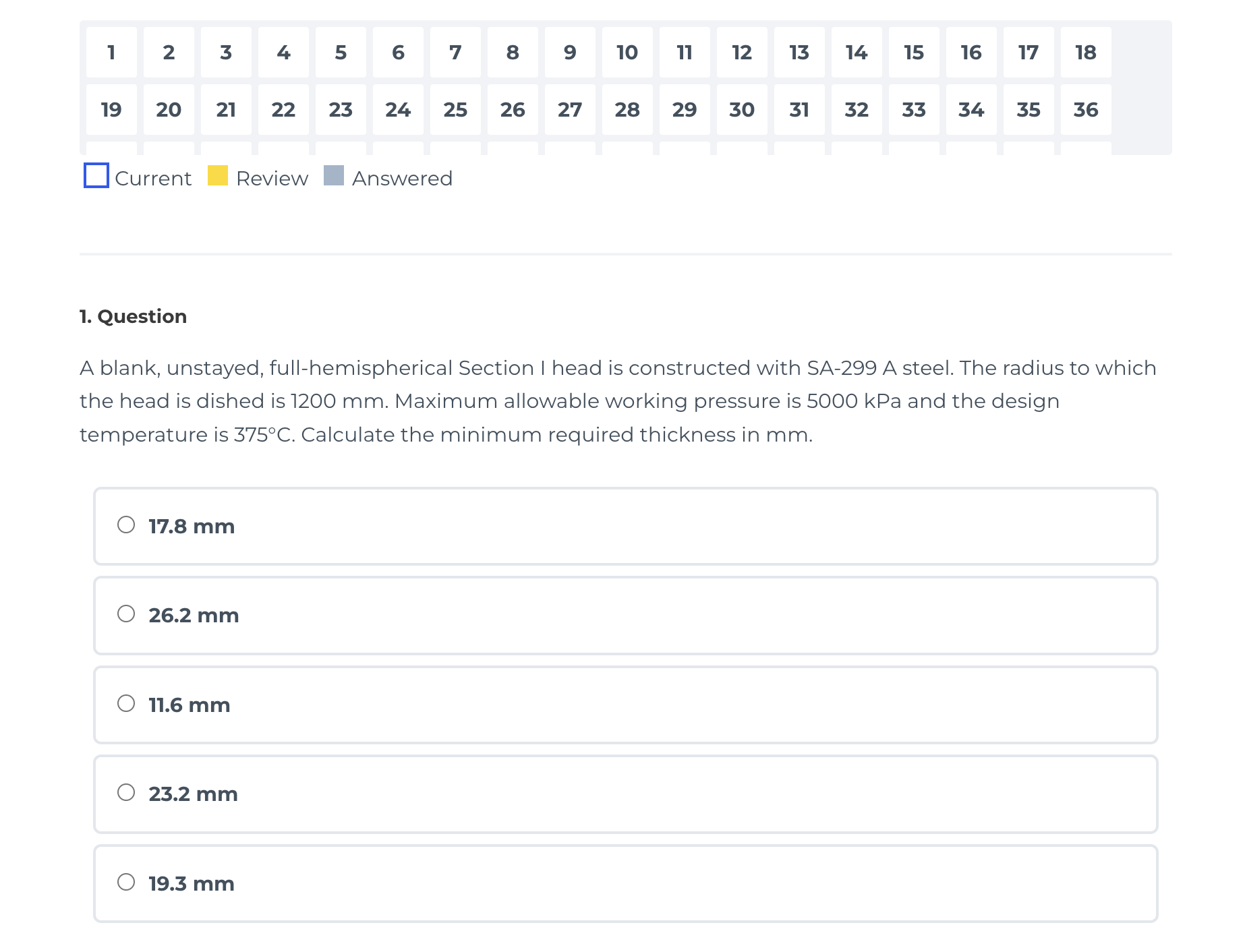Go to question 1 in navigator
1245x952 pixels.
point(111,53)
